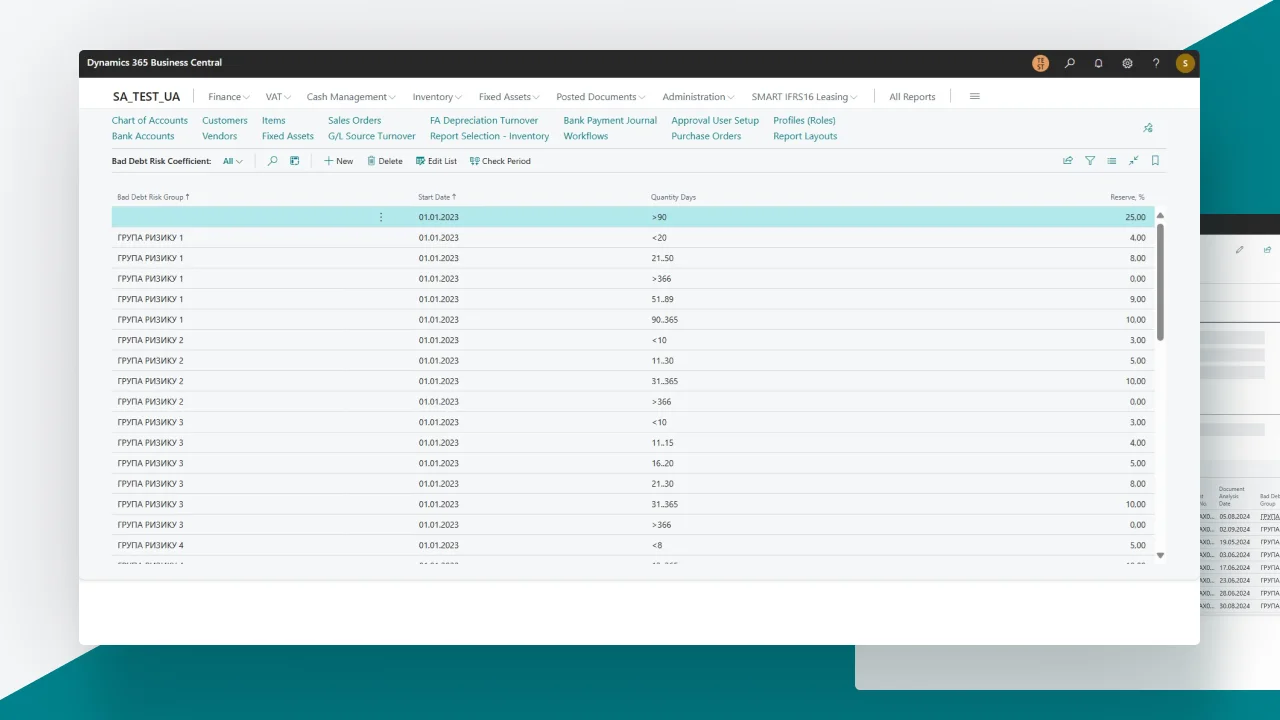1280x720 pixels.
Task: Open the 'All' view selector dropdown
Action: click(233, 161)
